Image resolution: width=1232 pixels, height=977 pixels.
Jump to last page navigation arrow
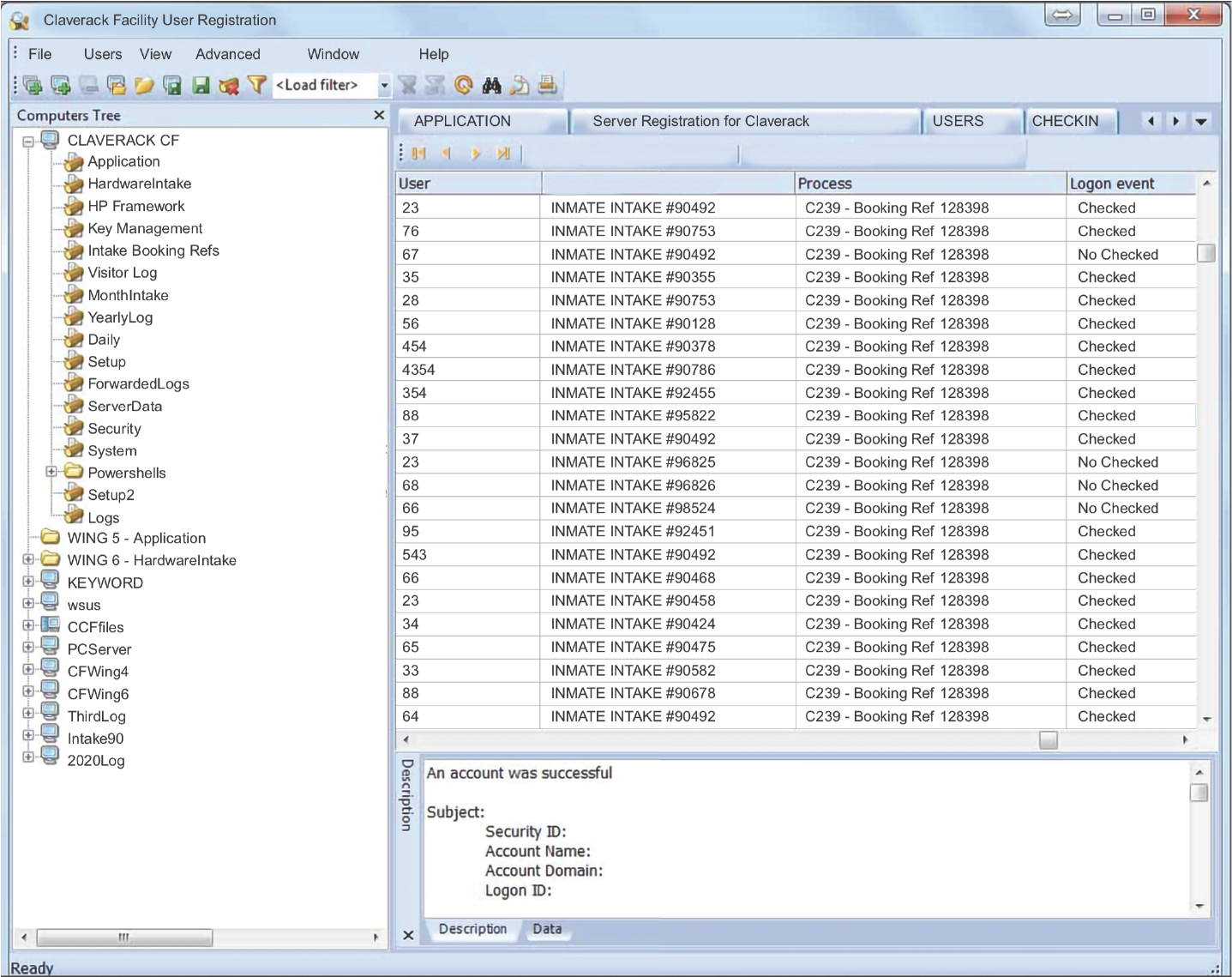tap(503, 154)
